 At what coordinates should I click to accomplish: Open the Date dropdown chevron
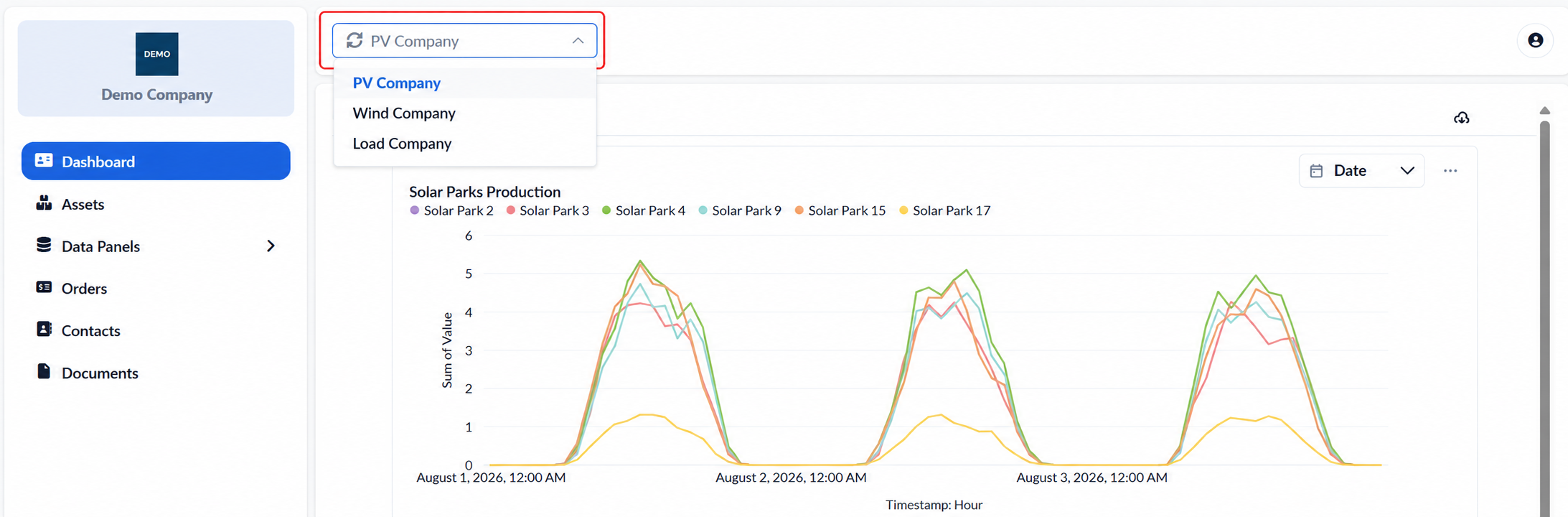[1407, 171]
